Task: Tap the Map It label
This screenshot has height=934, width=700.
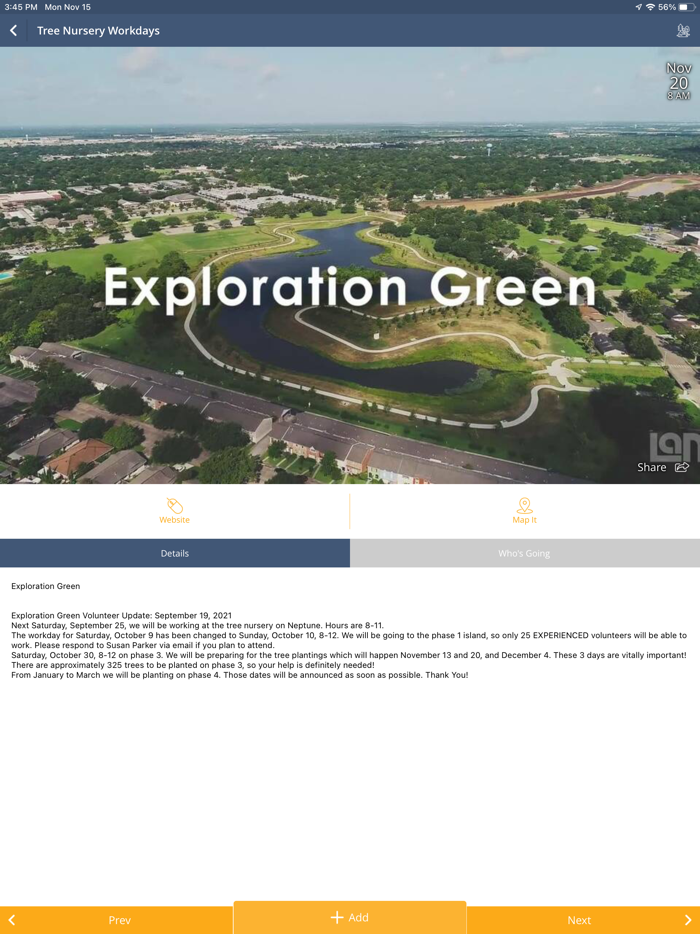Action: 524,520
